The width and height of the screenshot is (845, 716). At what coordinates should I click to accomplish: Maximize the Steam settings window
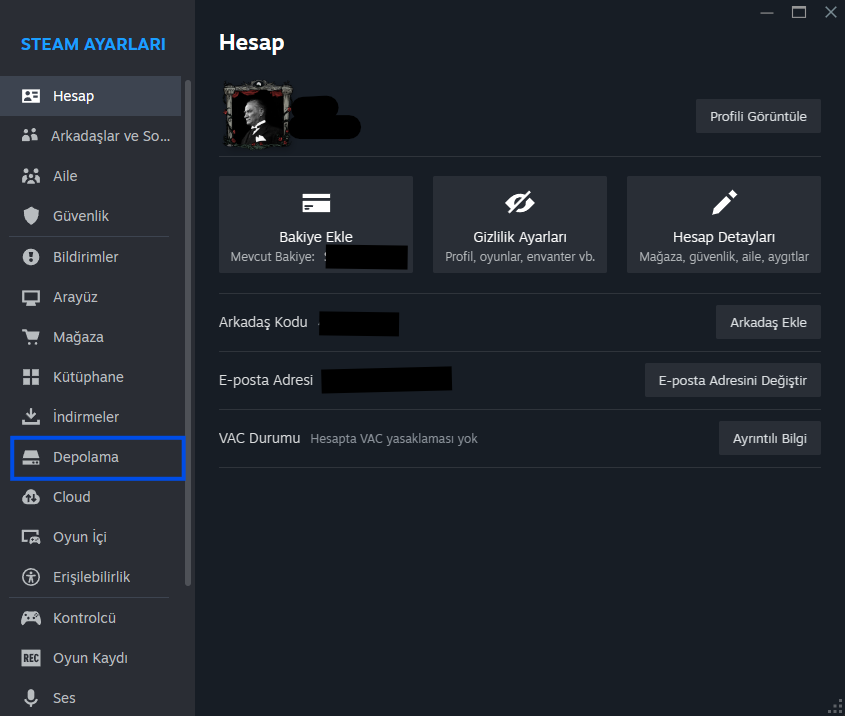799,12
